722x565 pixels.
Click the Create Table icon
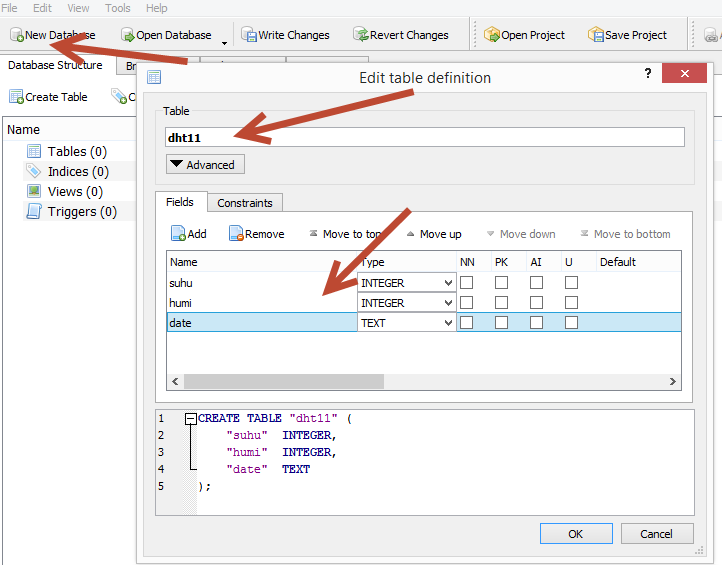coord(16,97)
